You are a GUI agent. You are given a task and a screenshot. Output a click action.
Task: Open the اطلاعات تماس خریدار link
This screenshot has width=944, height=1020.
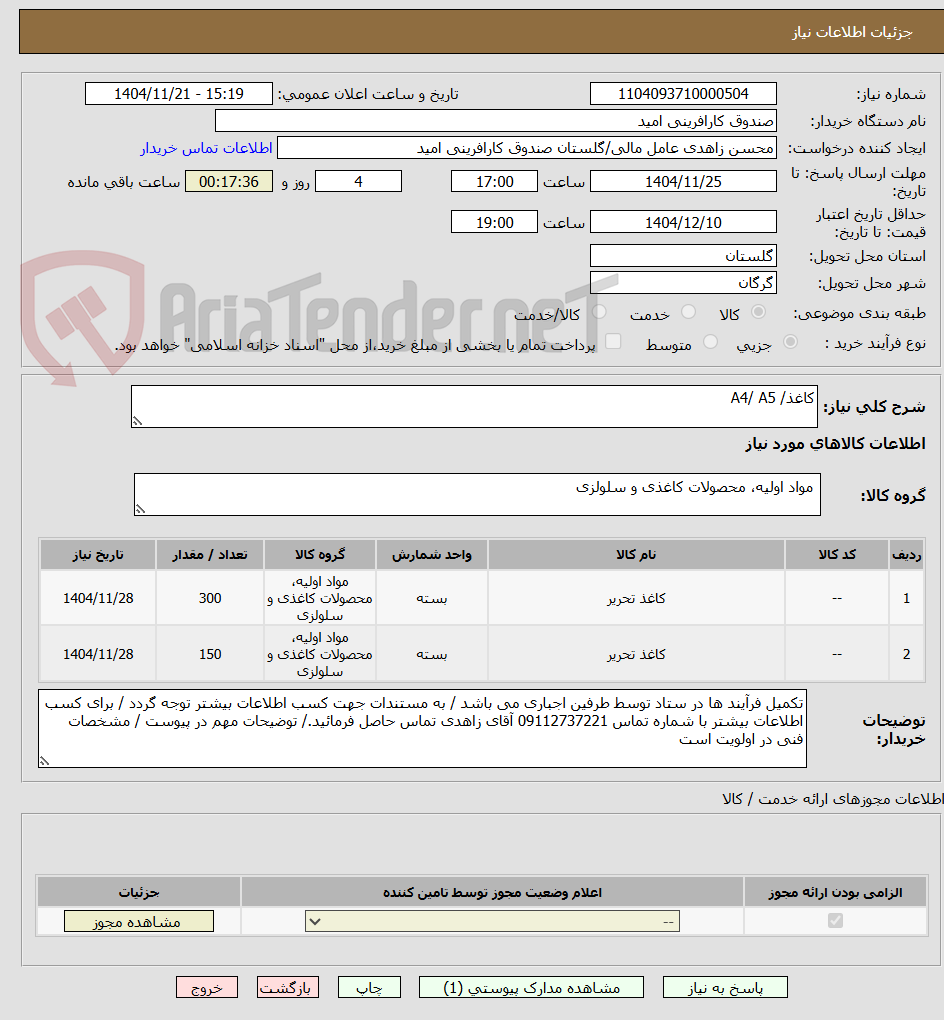(x=206, y=148)
